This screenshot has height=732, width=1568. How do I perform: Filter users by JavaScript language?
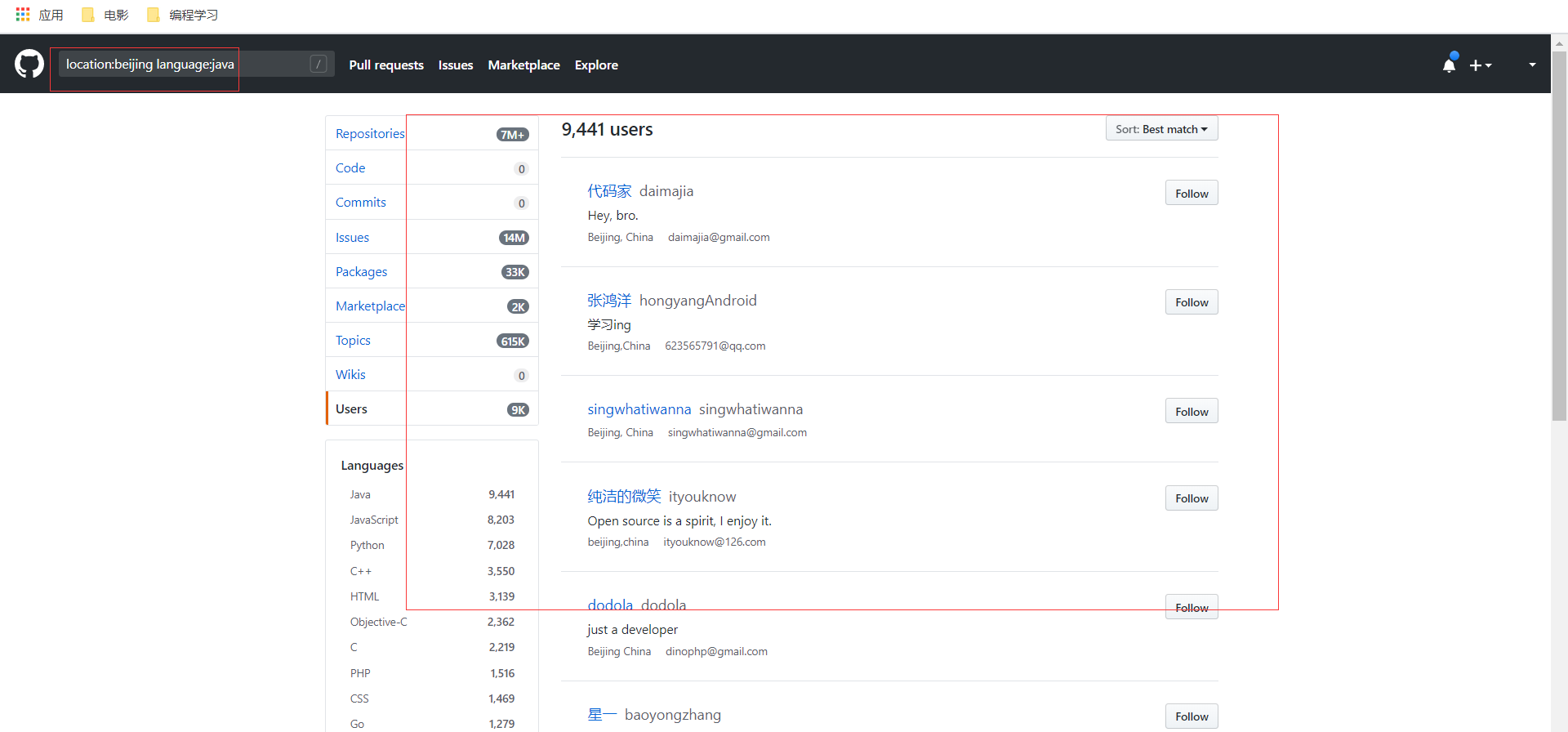coord(432,520)
